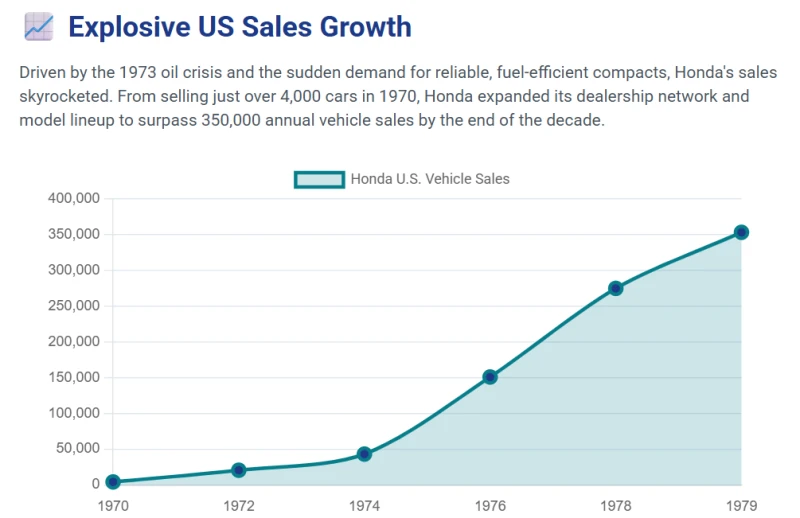
Task: Click the 200,000 y-axis label
Action: [x=74, y=341]
